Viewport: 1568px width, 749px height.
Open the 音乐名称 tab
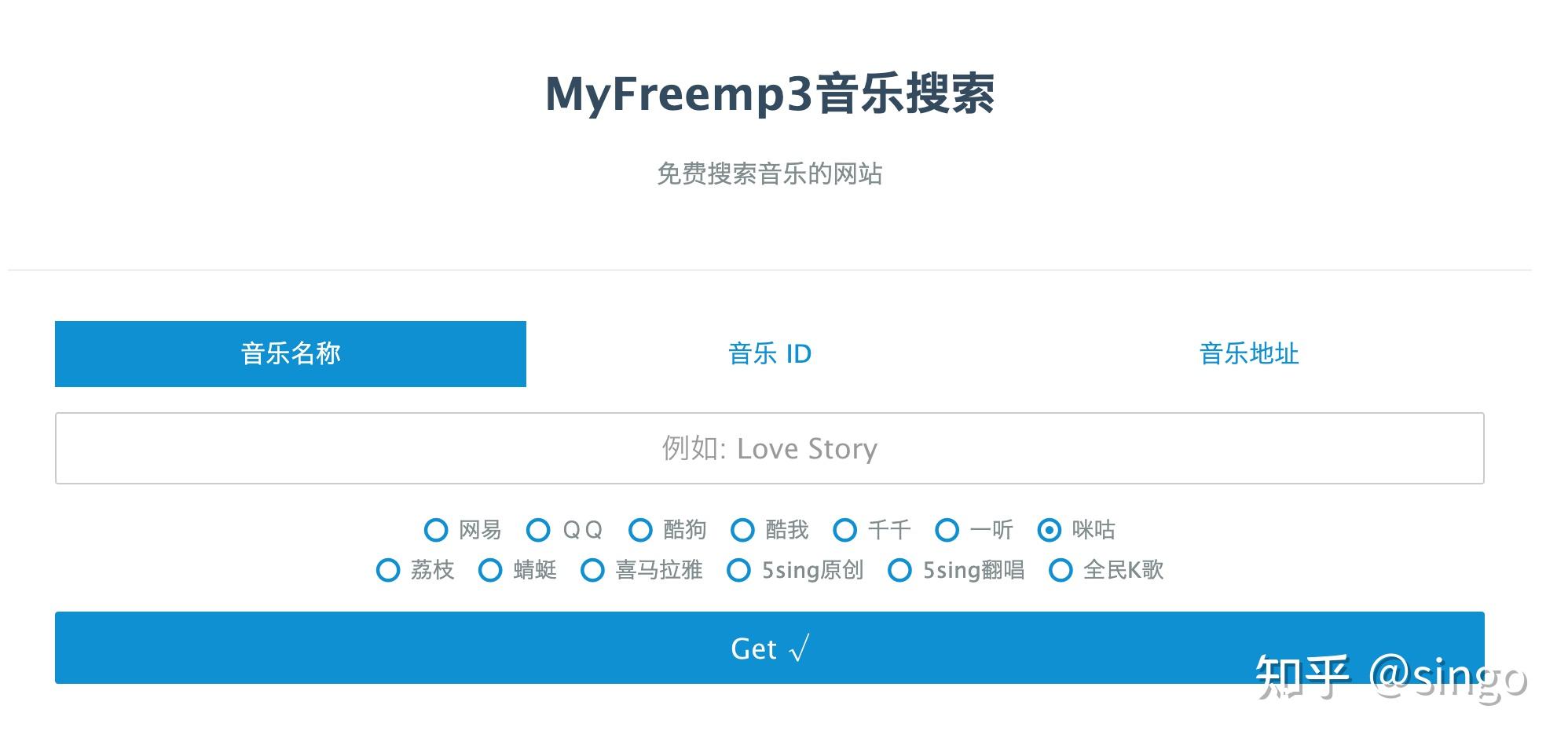[x=290, y=354]
